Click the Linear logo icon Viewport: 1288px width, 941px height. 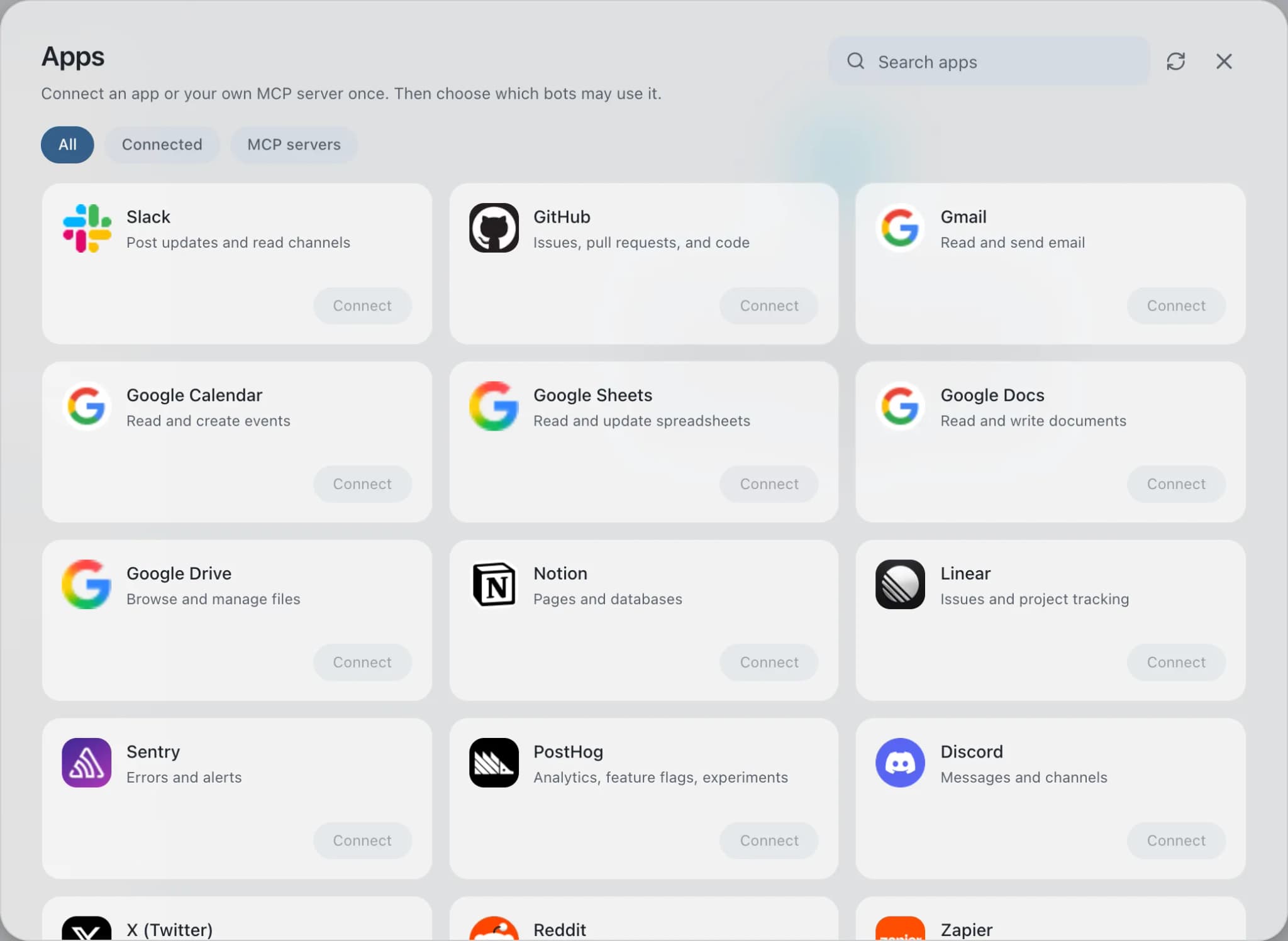(x=900, y=585)
